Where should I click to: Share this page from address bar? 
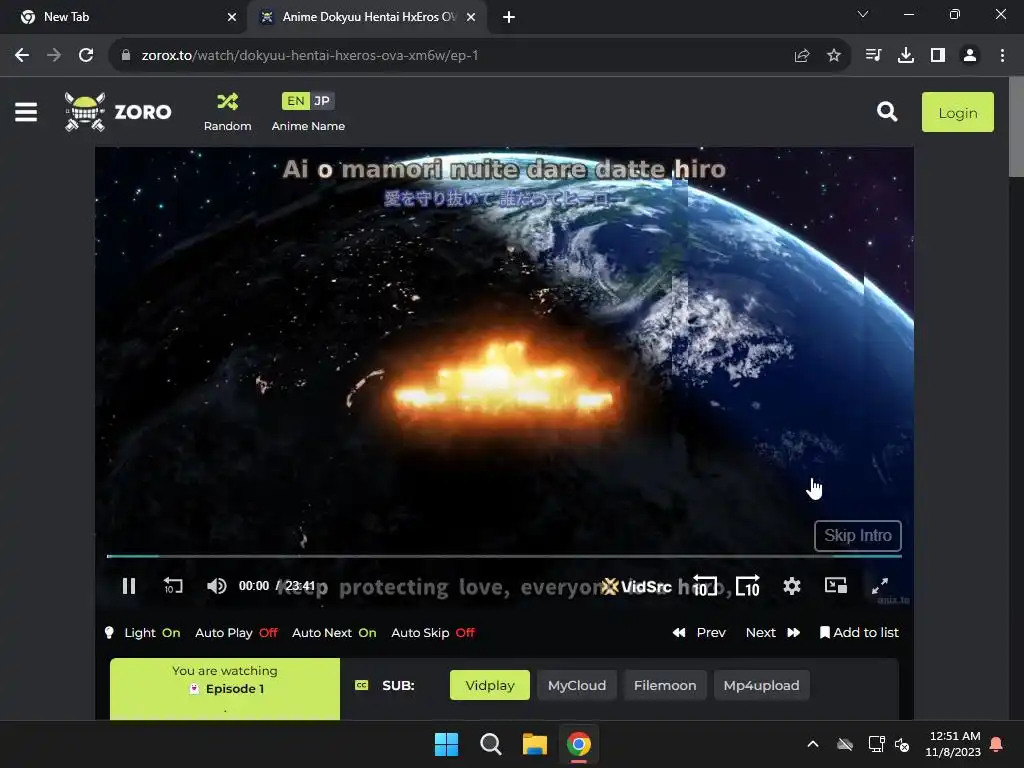802,56
